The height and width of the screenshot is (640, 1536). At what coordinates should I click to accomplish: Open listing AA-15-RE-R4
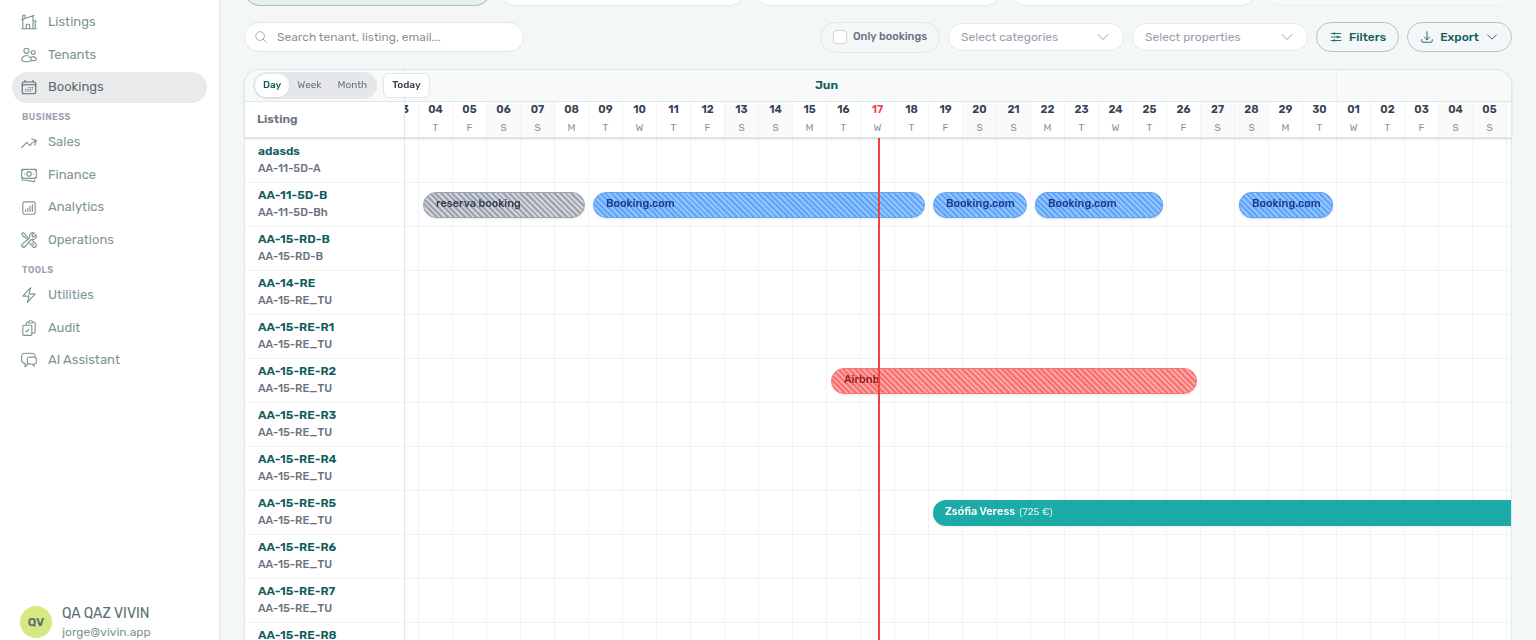click(297, 460)
